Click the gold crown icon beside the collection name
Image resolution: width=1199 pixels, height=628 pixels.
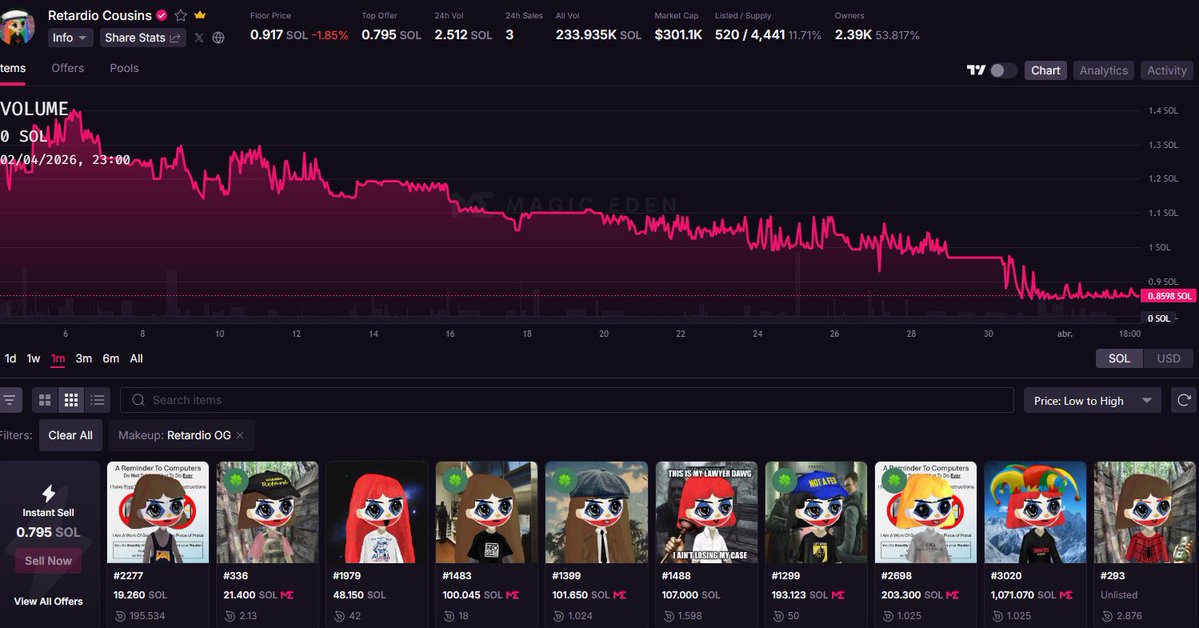200,15
